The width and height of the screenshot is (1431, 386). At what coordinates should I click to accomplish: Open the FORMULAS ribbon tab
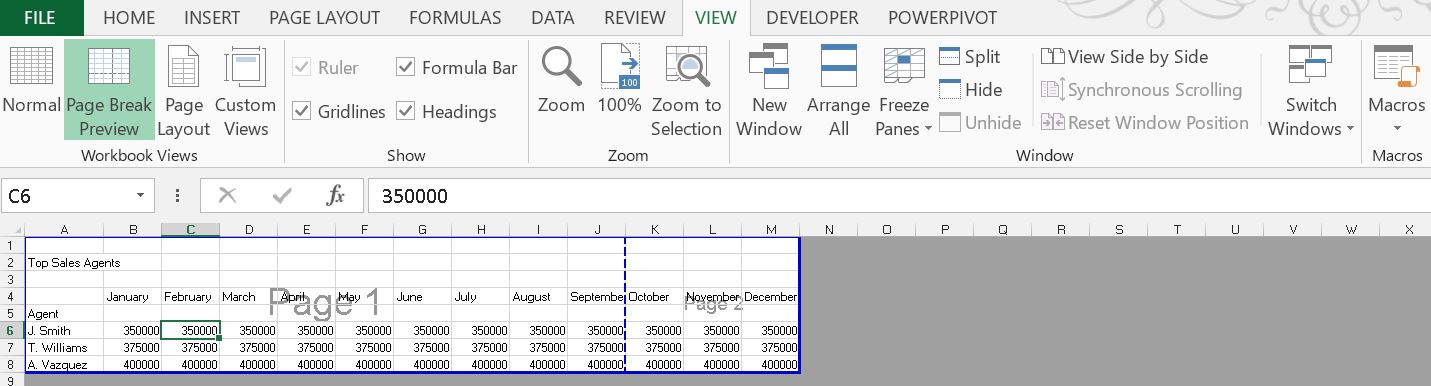(x=455, y=18)
